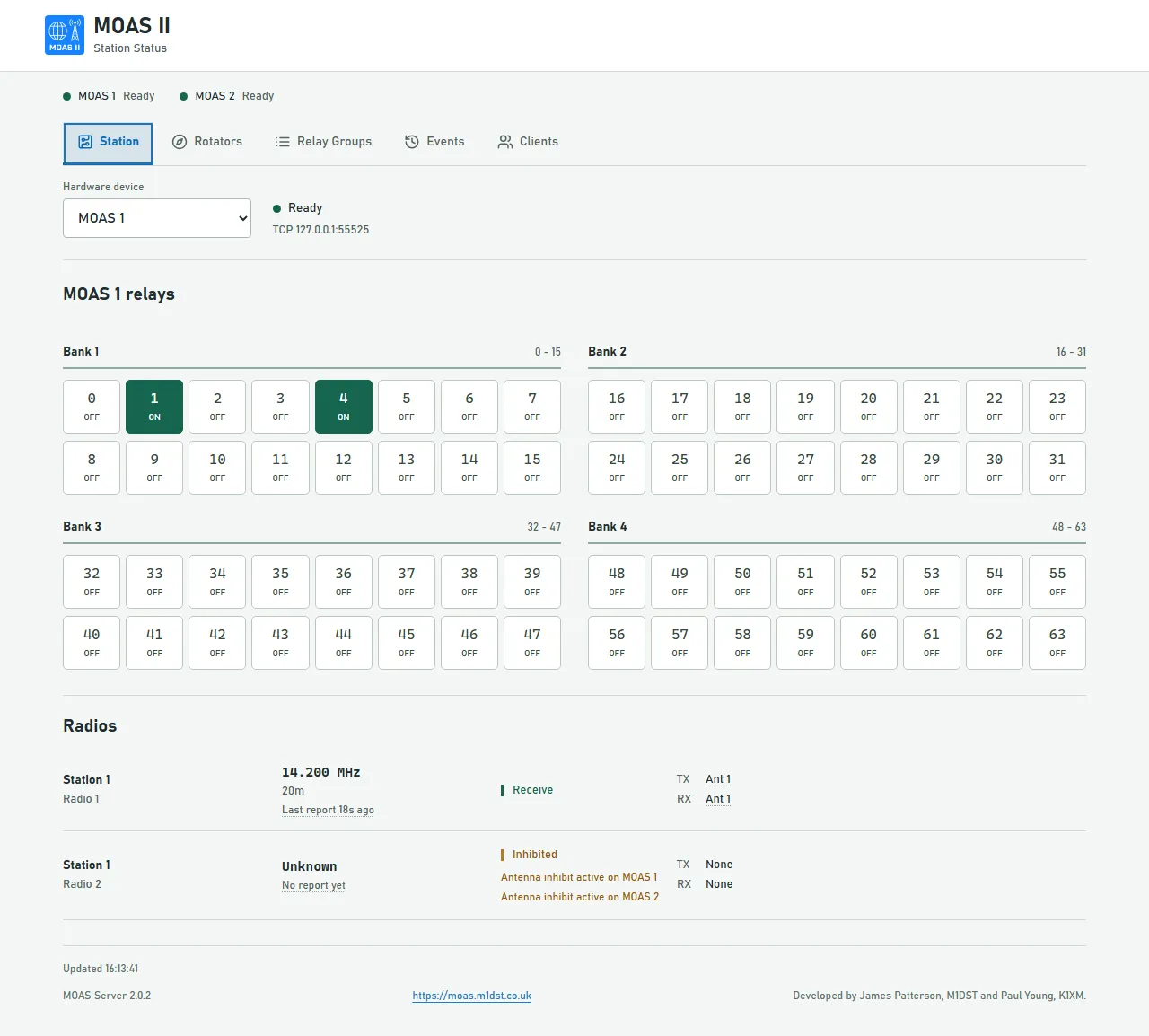Click the Updated 16:13:41 timestamp
Screen dimensions: 1149x1036
[101, 969]
